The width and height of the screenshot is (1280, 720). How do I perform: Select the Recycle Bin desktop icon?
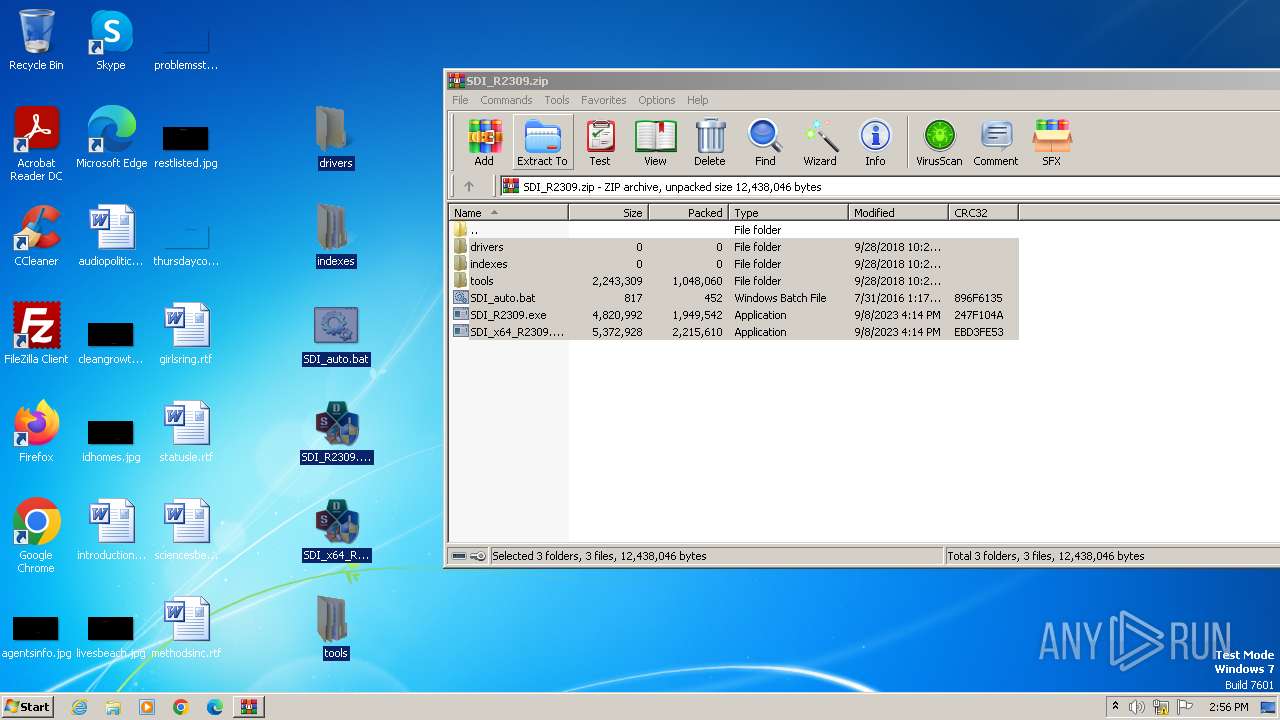click(x=36, y=40)
